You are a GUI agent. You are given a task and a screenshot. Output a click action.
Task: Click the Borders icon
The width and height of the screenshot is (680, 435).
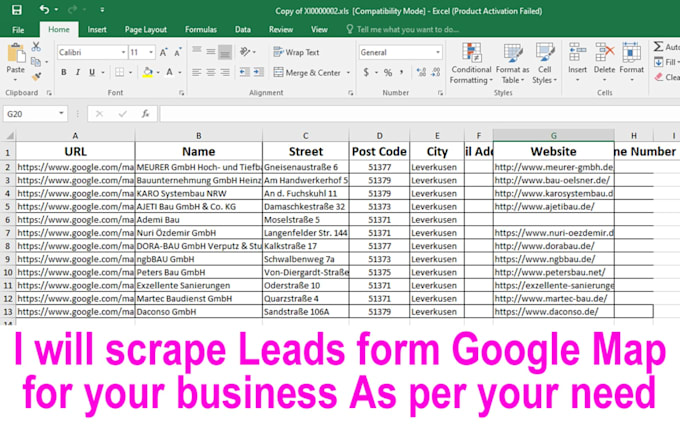pyautogui.click(x=119, y=72)
